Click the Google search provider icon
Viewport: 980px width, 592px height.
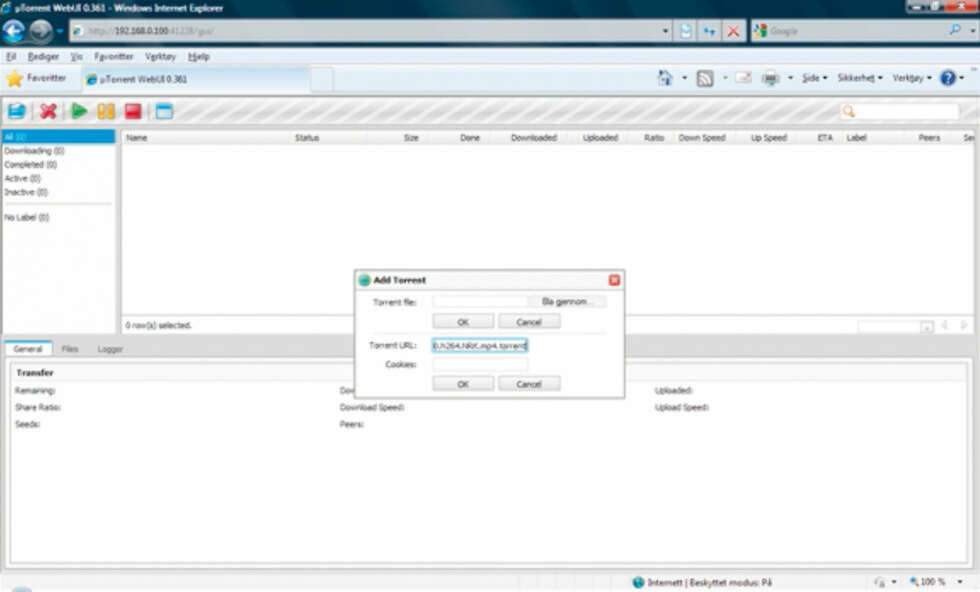tap(760, 31)
